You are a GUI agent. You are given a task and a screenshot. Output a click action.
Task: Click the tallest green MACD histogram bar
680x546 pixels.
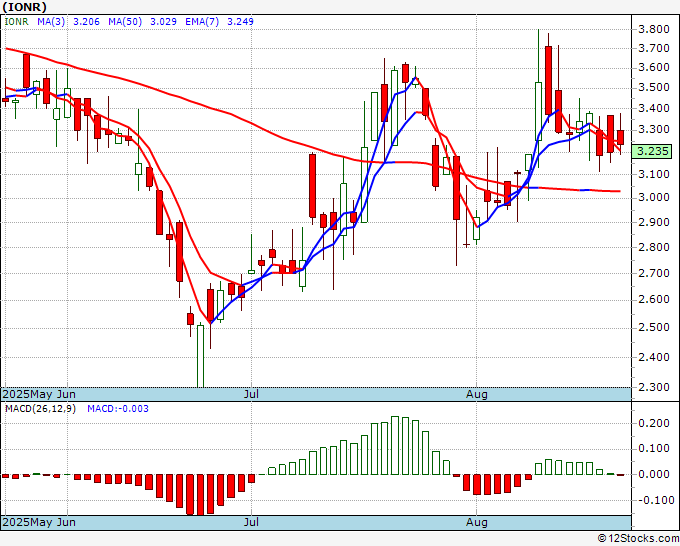pyautogui.click(x=395, y=445)
